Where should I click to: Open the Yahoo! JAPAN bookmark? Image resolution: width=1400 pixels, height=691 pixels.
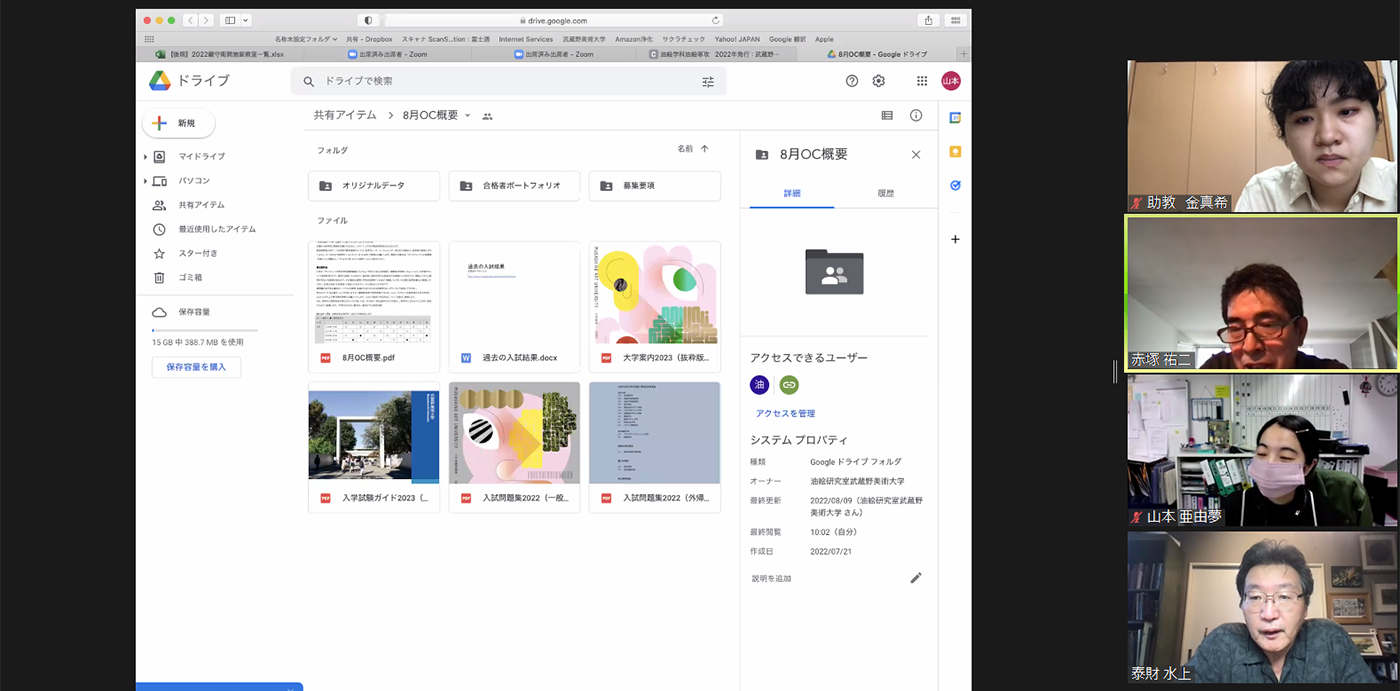(737, 39)
